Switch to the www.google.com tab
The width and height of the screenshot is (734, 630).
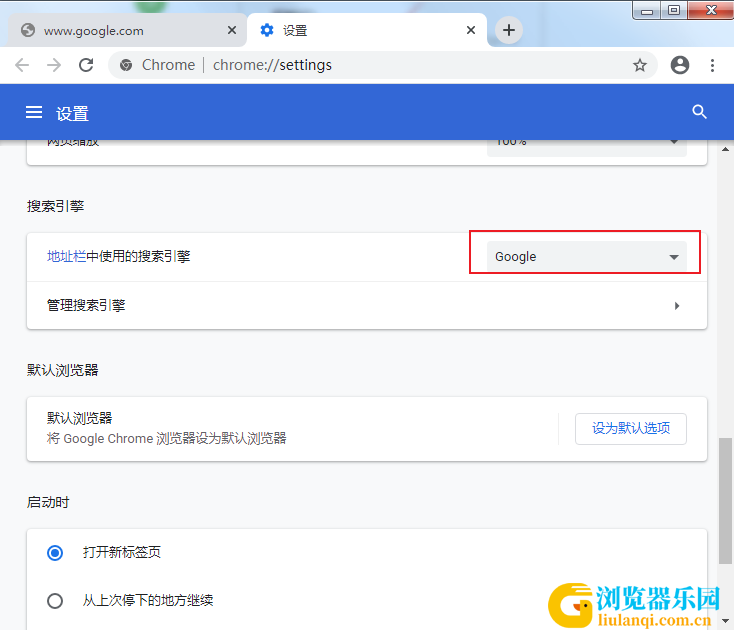pos(127,30)
